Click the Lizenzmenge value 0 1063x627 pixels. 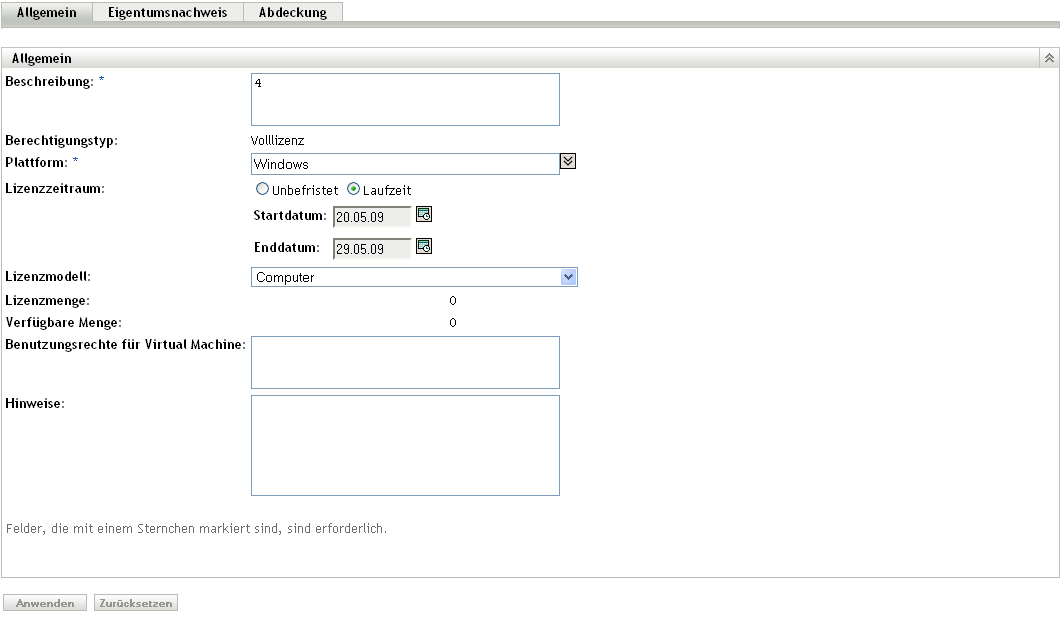tap(453, 300)
